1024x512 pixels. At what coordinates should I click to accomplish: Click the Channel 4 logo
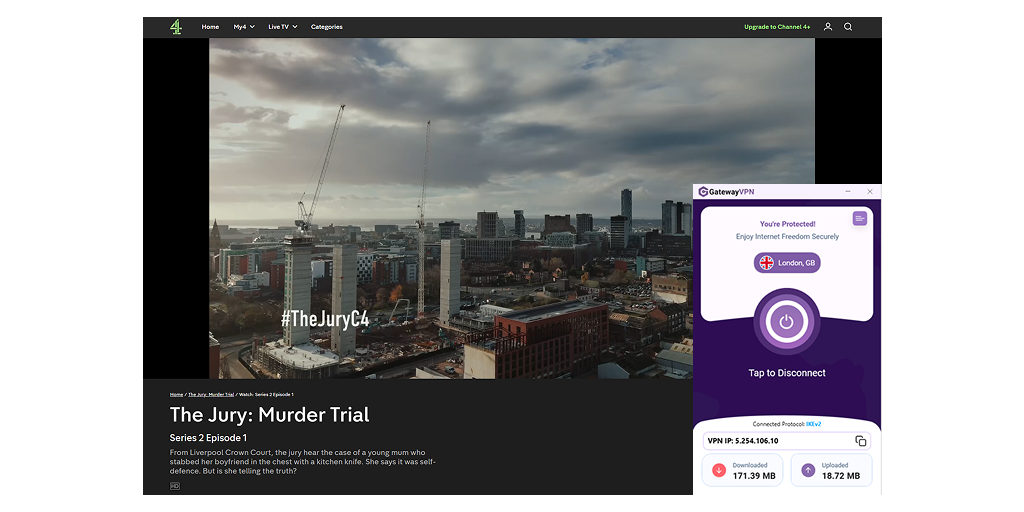point(176,27)
